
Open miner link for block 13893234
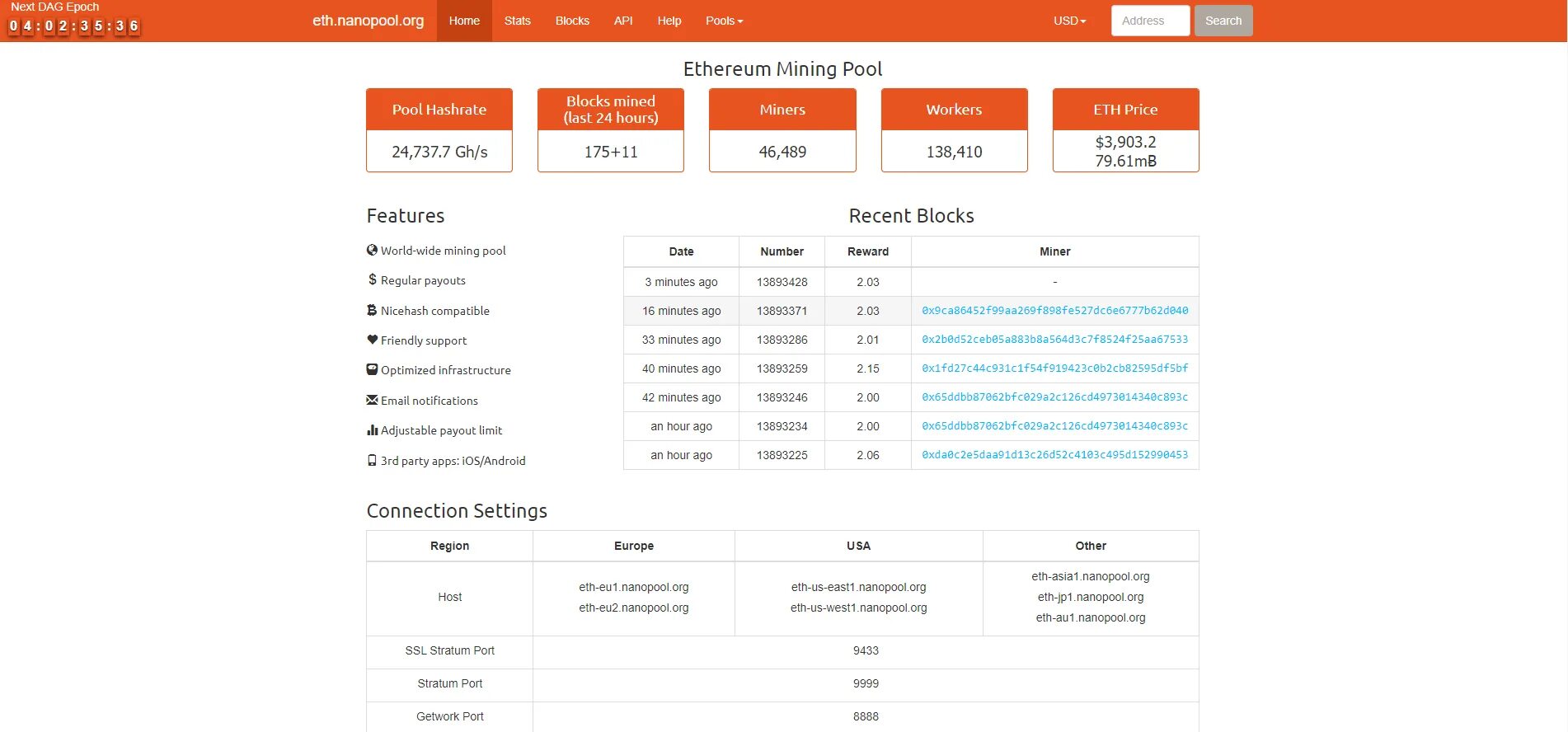tap(1054, 426)
